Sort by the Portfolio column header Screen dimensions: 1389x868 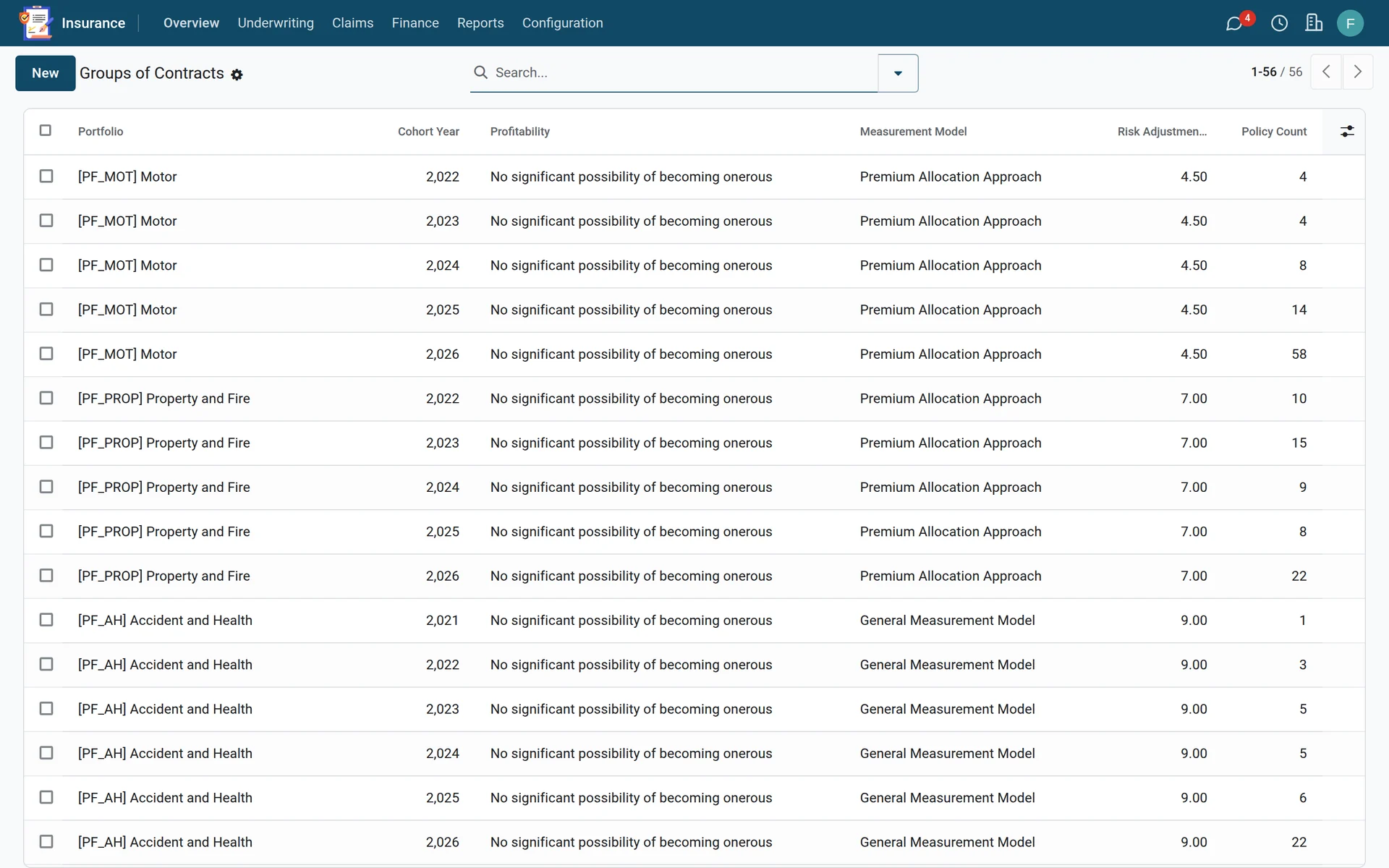point(101,132)
